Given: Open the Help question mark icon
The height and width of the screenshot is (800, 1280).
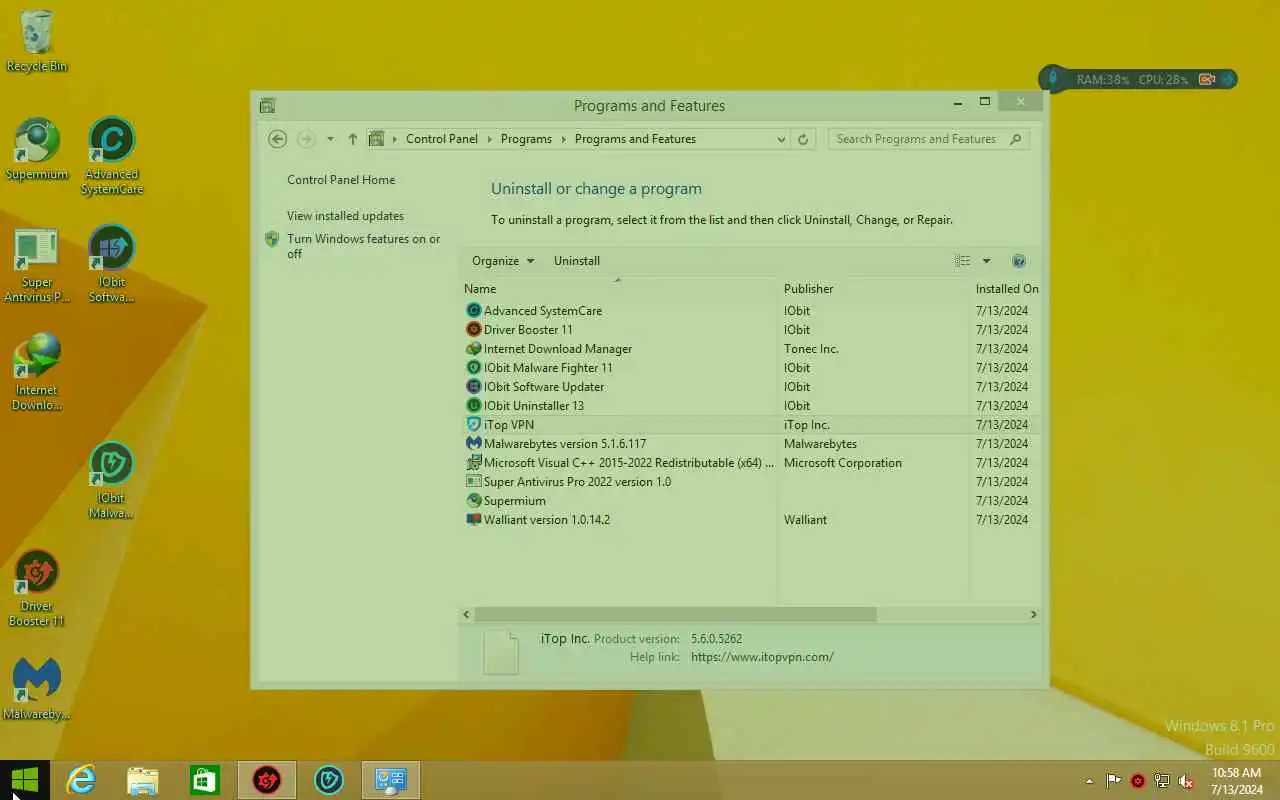Looking at the screenshot, I should pos(1019,261).
